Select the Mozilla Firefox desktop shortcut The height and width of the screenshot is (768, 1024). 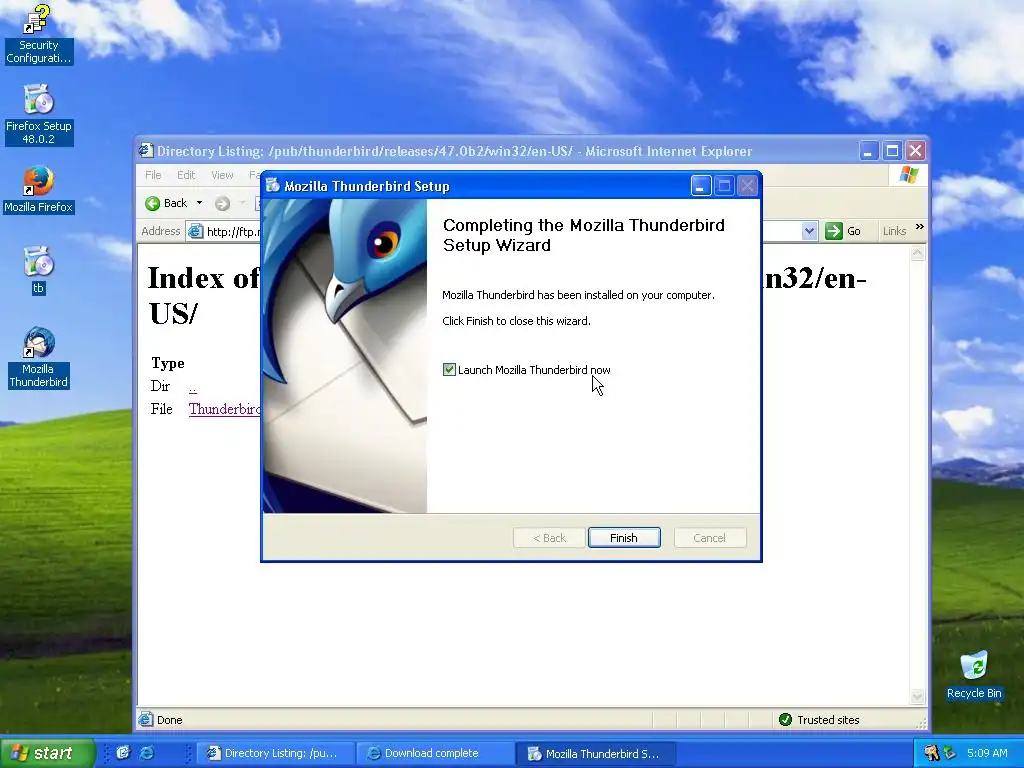pyautogui.click(x=38, y=189)
